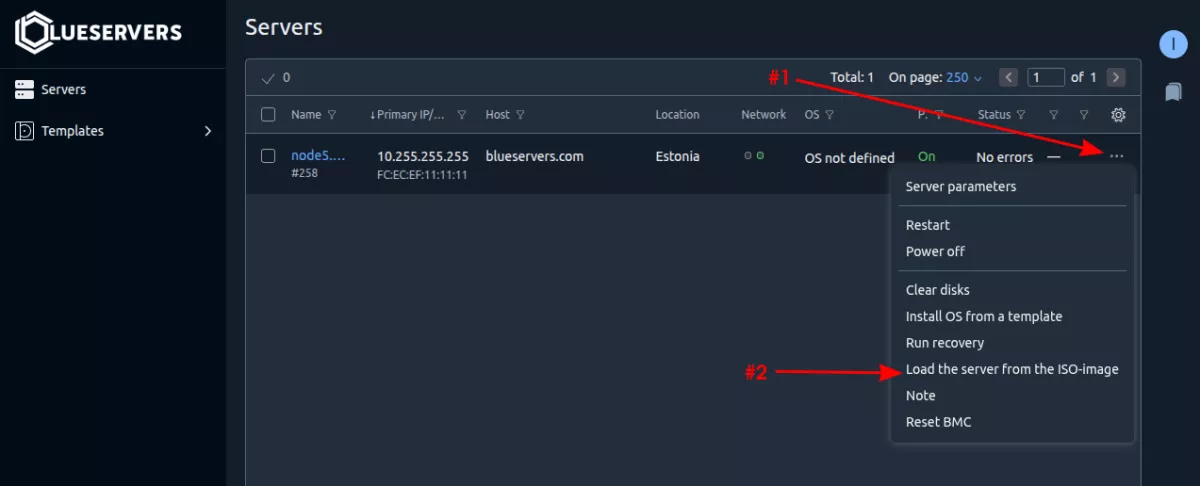The height and width of the screenshot is (486, 1200).
Task: Open the bookmarks icon on right panel
Action: 1173,92
